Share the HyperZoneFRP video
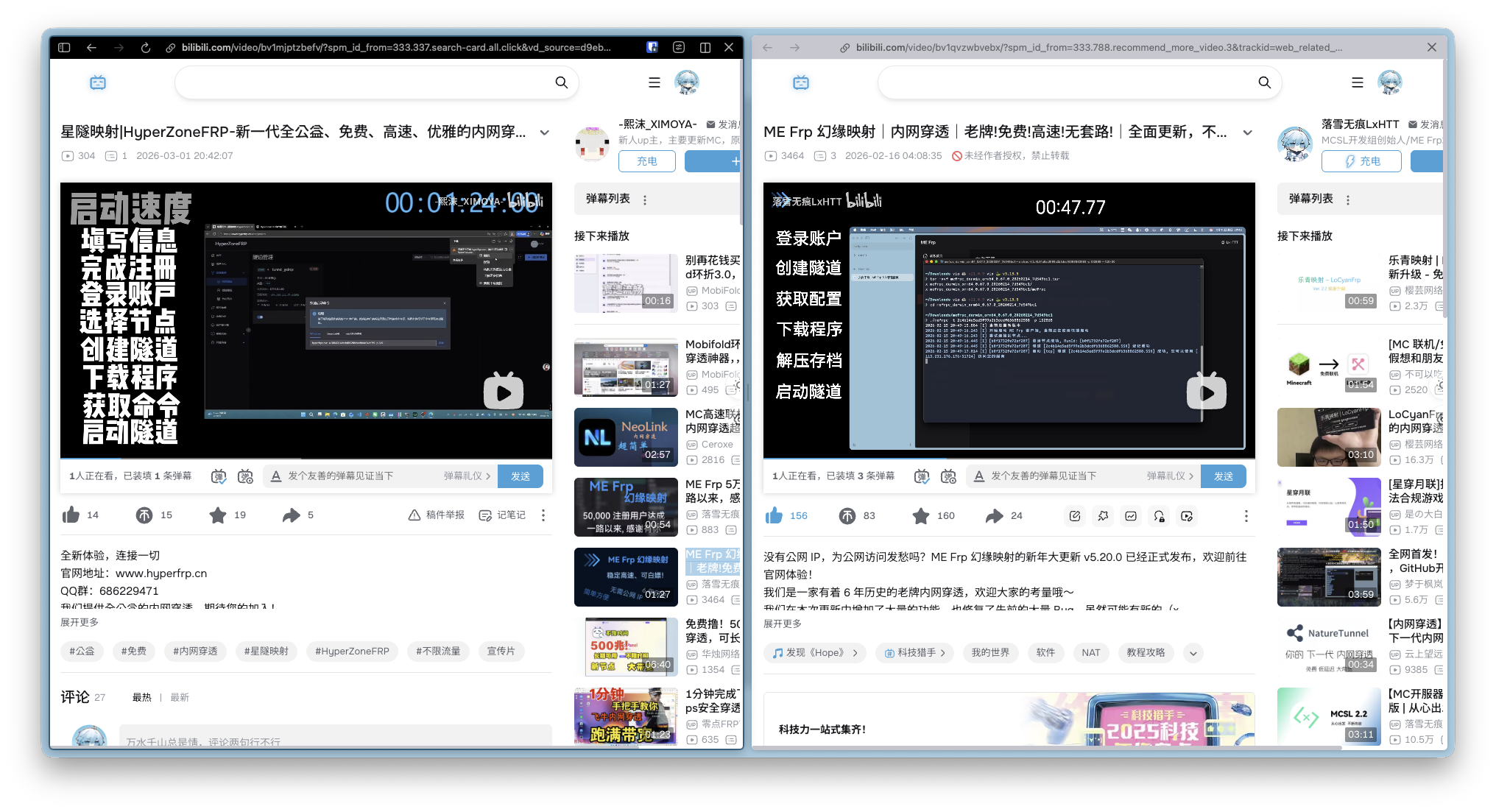 coord(292,515)
